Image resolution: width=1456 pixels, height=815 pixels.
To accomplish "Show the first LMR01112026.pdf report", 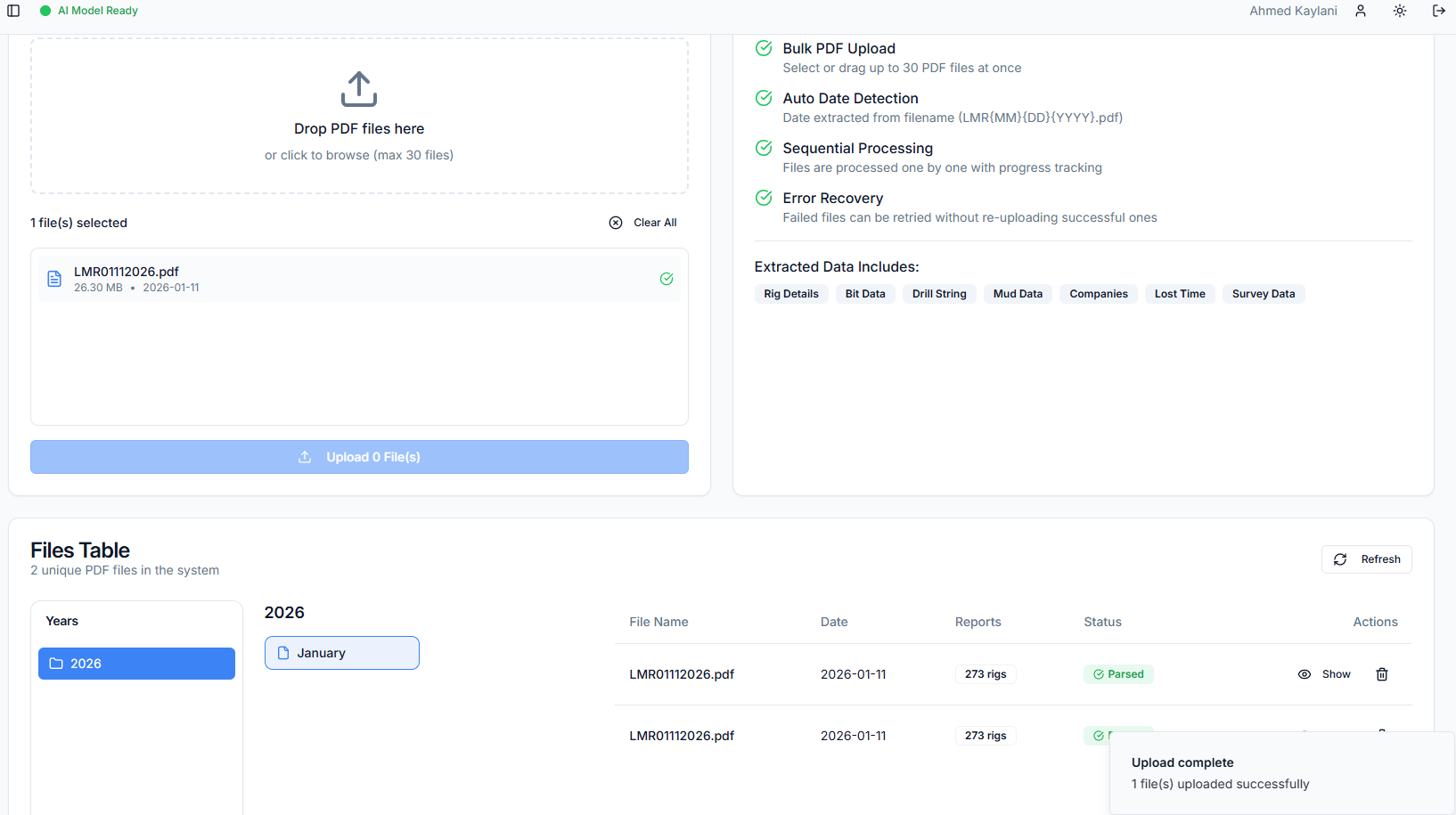I will pos(1324,674).
